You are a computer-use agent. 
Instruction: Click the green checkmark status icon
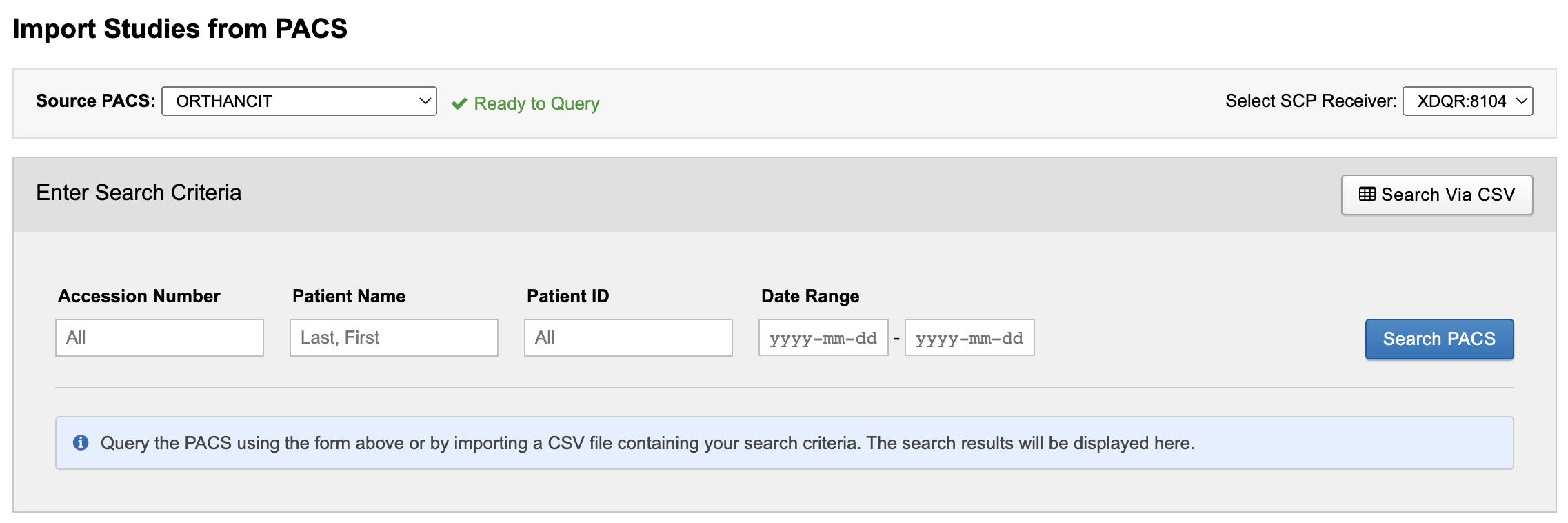(x=459, y=103)
